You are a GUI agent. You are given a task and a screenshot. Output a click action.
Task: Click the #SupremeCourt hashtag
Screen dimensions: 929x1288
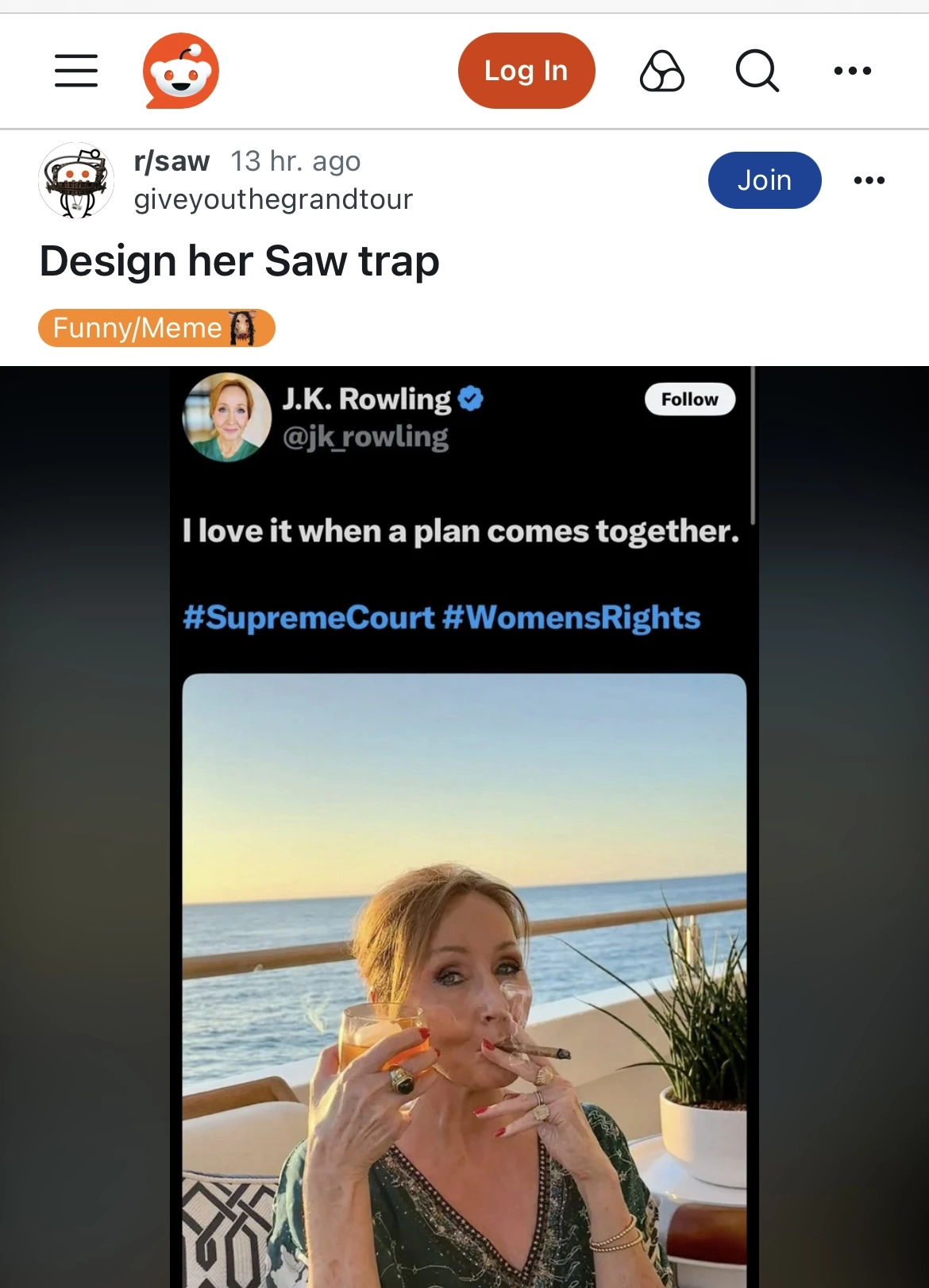point(308,618)
